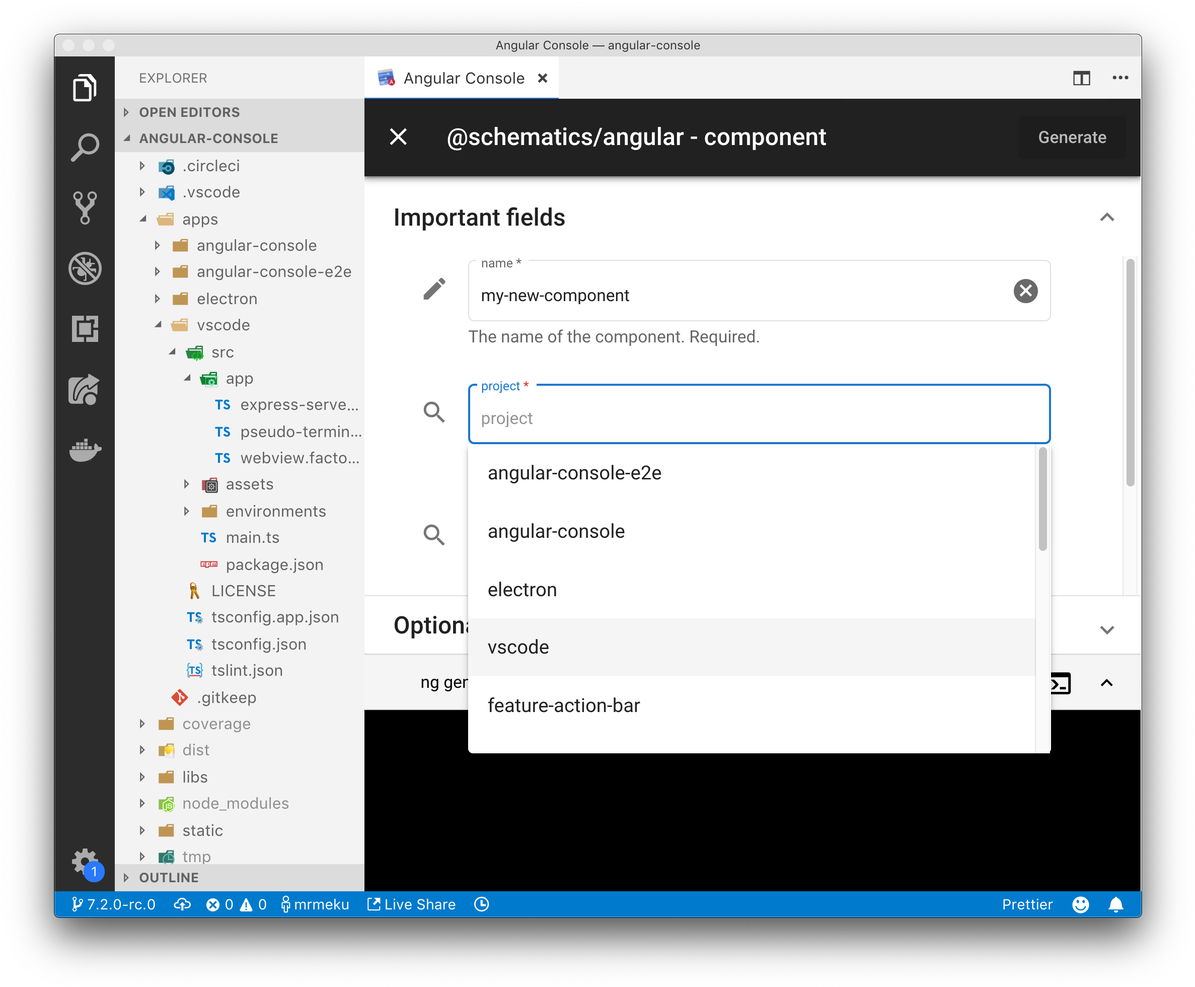This screenshot has width=1195, height=987.
Task: Open the Docker view in activity bar
Action: [85, 450]
